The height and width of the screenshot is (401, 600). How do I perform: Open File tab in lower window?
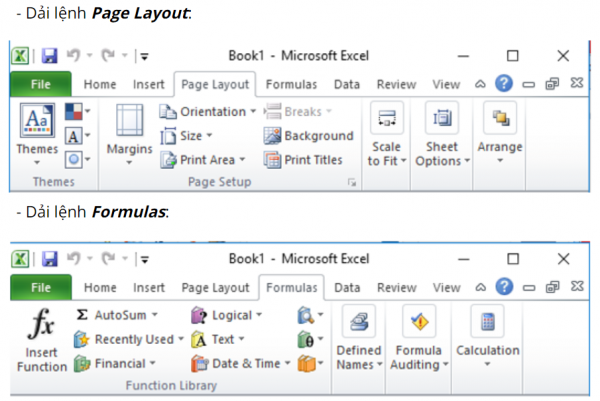coord(41,287)
